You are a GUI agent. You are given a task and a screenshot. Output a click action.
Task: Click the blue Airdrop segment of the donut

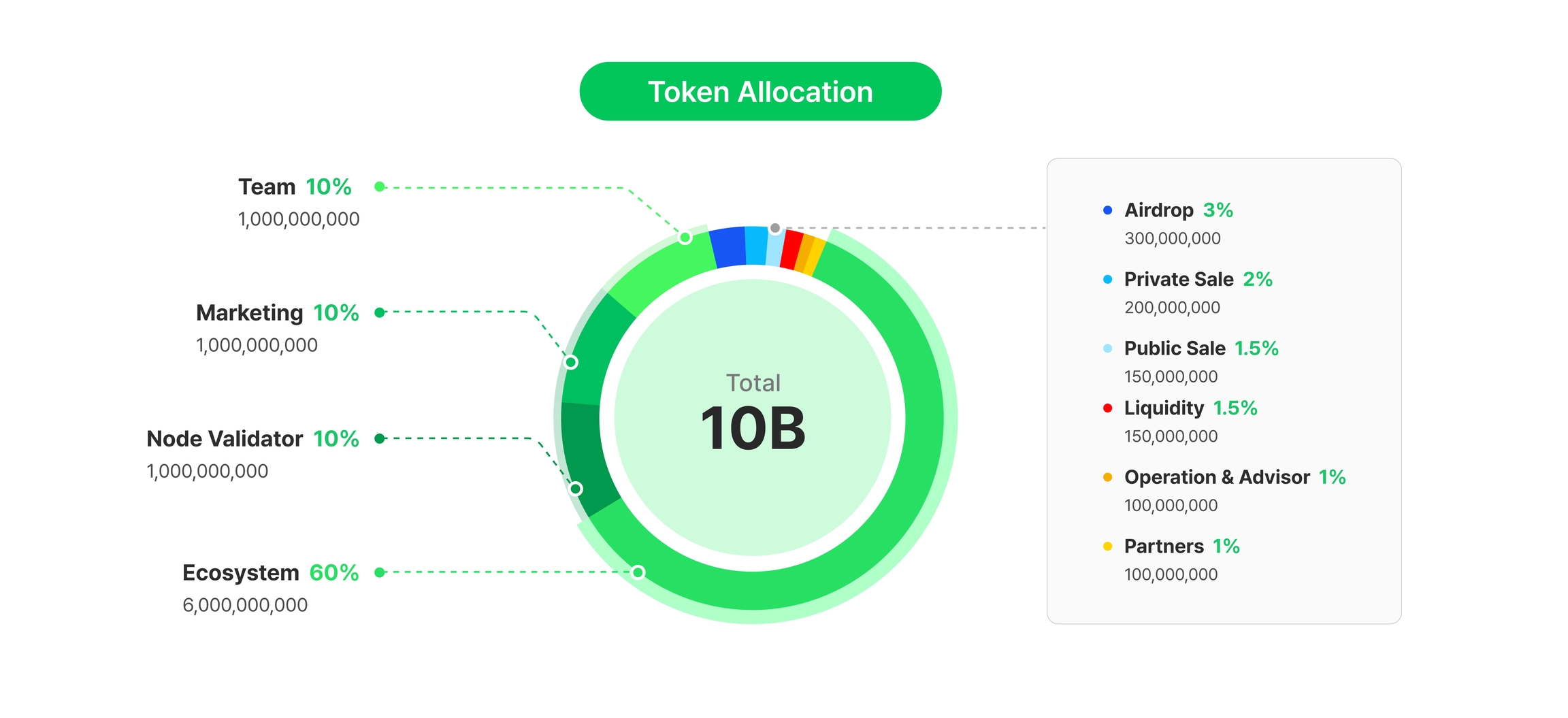pos(728,247)
